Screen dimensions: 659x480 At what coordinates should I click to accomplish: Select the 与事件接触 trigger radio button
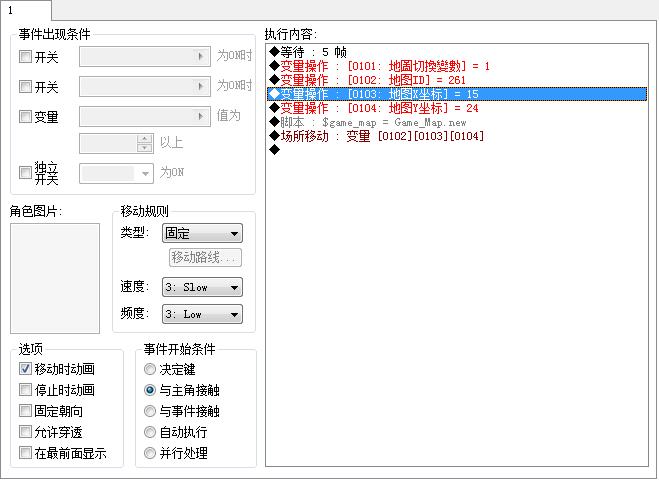pos(150,411)
